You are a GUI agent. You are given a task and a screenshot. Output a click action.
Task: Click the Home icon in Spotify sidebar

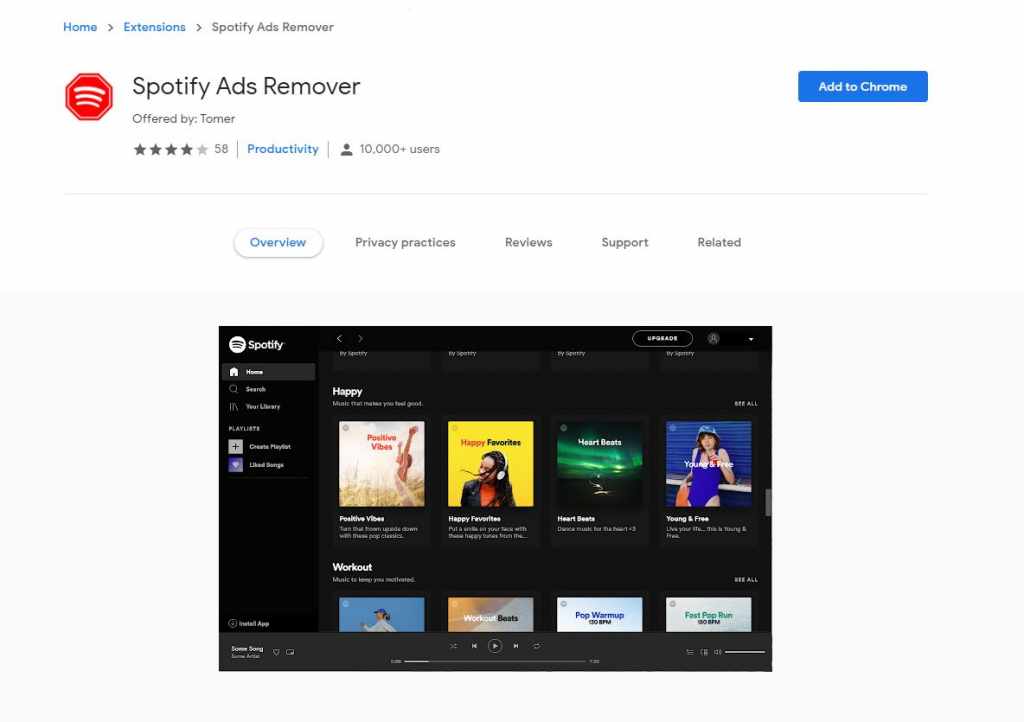[x=234, y=371]
